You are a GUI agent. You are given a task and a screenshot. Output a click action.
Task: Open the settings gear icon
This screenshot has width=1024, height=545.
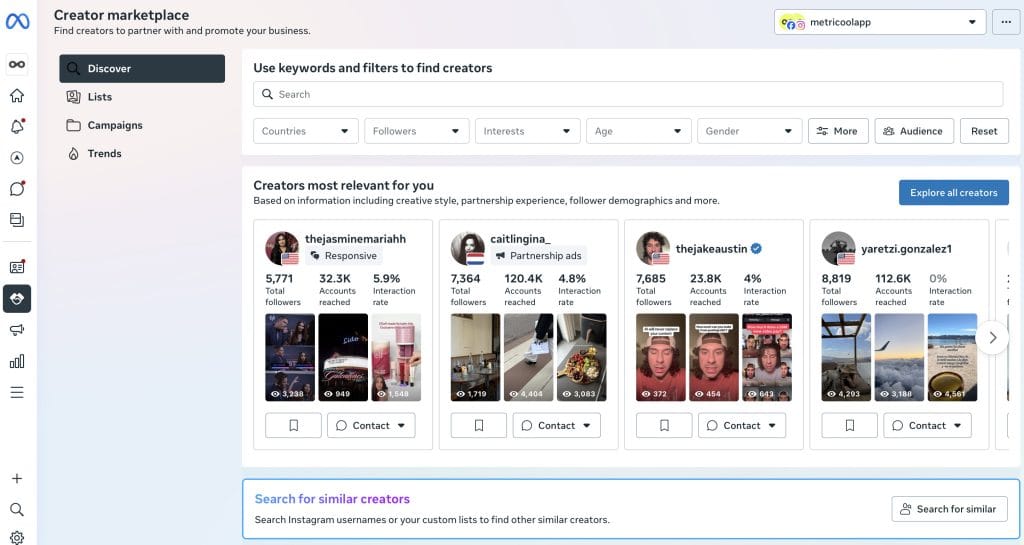17,537
